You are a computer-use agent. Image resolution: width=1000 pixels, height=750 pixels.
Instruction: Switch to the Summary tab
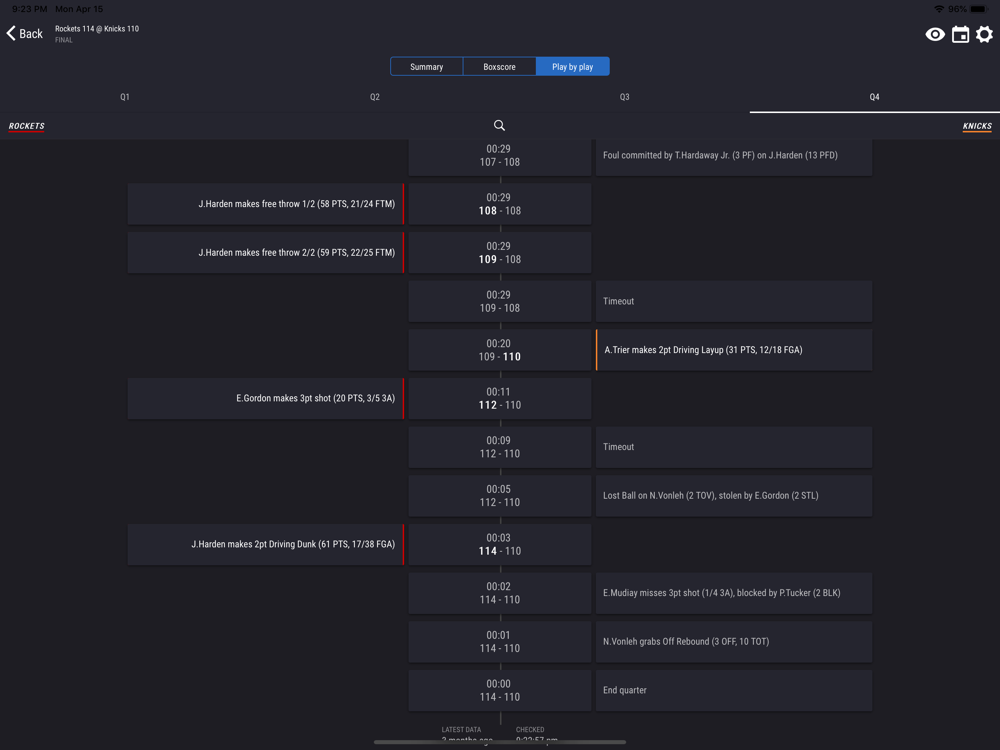click(427, 66)
